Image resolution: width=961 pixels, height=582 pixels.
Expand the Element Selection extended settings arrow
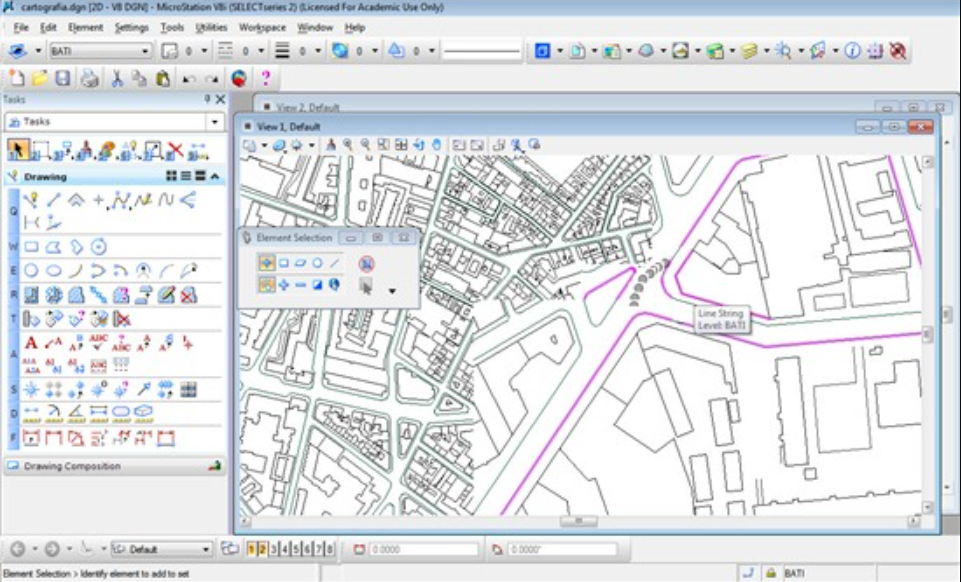(x=392, y=291)
